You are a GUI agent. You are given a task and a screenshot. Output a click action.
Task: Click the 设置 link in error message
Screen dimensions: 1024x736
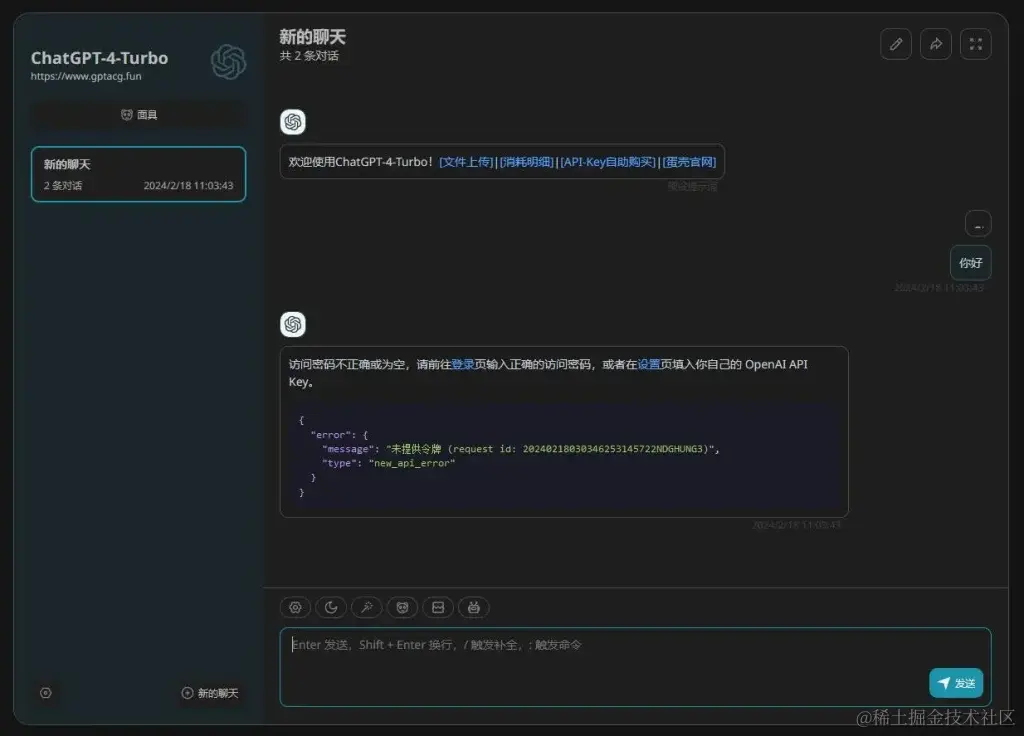click(648, 364)
